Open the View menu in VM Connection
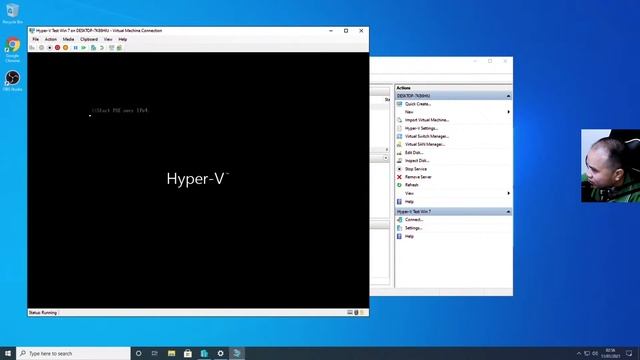This screenshot has width=640, height=360. pyautogui.click(x=108, y=39)
